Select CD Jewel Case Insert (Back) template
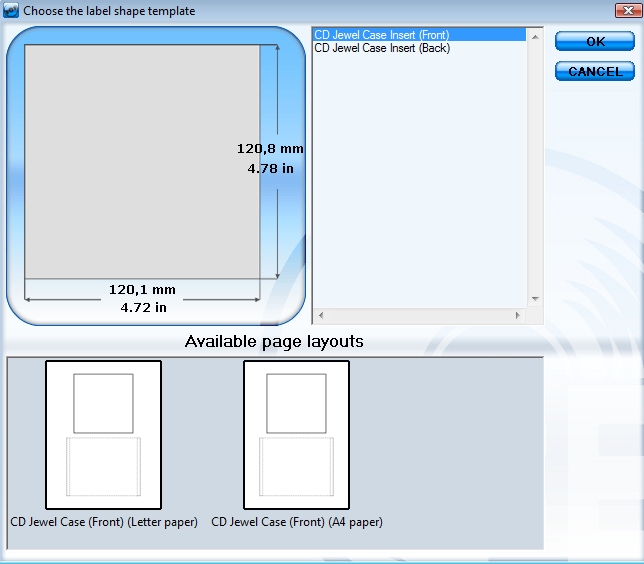 (x=419, y=48)
